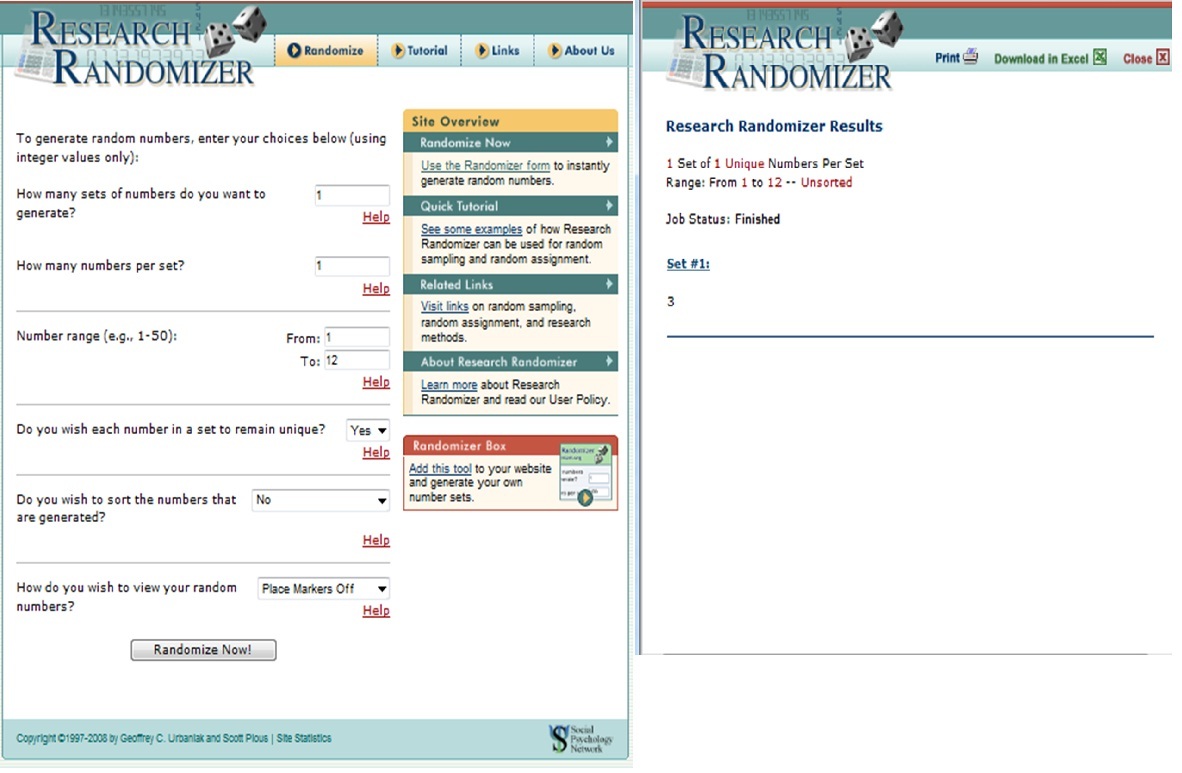Click the Randomize Now! button

click(204, 650)
